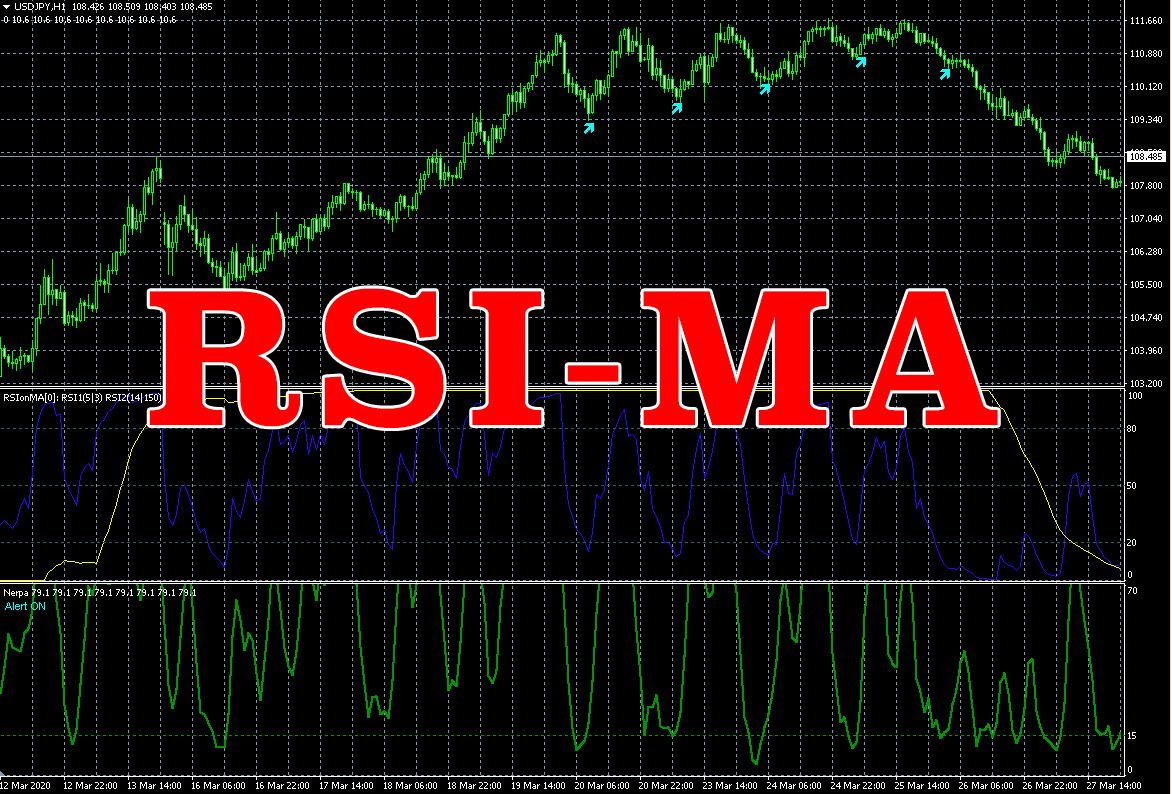1172x794 pixels.
Task: Click the Nerpa scale value 15
Action: coord(1132,736)
